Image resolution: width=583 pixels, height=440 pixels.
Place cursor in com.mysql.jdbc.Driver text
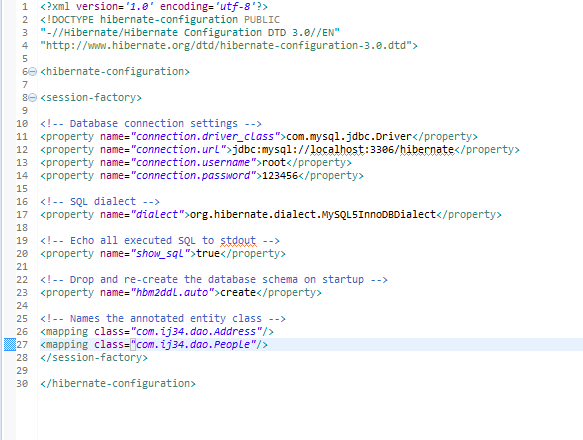[x=349, y=137]
